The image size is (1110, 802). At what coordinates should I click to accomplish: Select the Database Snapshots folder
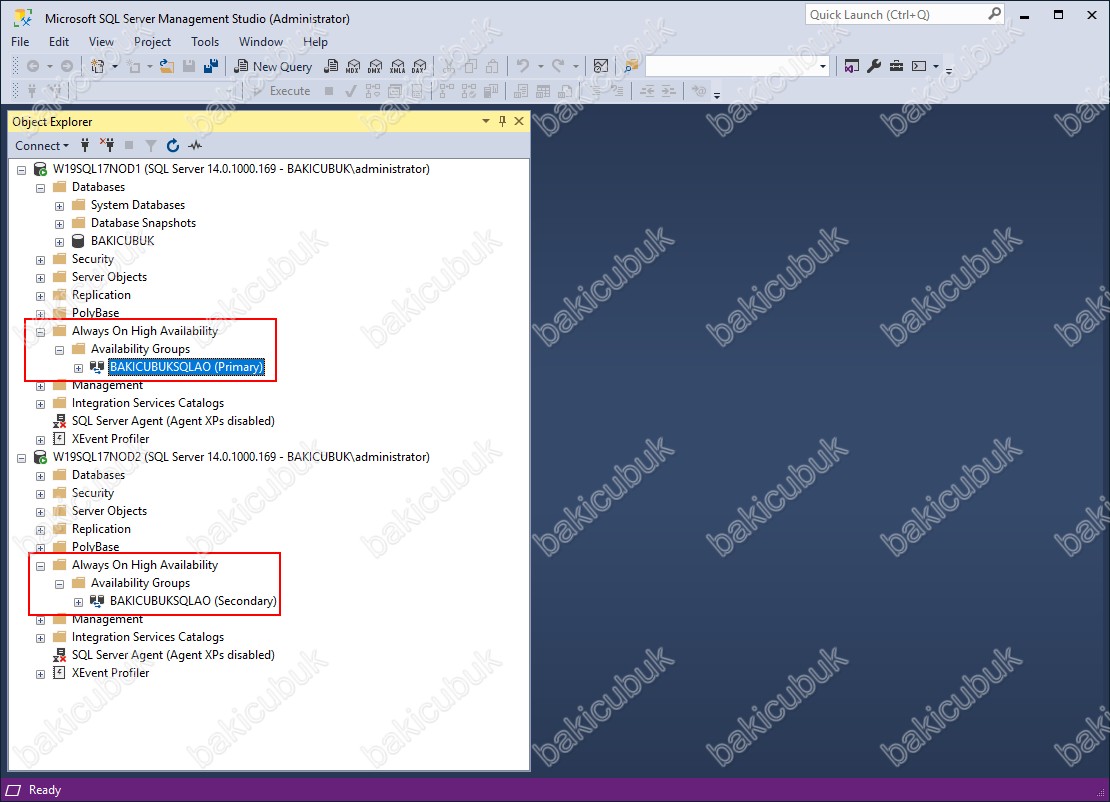[x=143, y=223]
